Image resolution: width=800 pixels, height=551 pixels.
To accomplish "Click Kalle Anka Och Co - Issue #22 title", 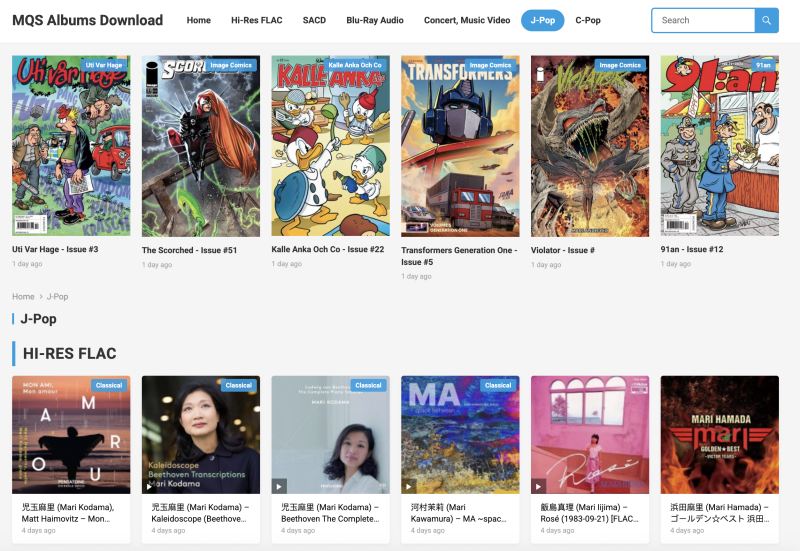I will pyautogui.click(x=328, y=249).
